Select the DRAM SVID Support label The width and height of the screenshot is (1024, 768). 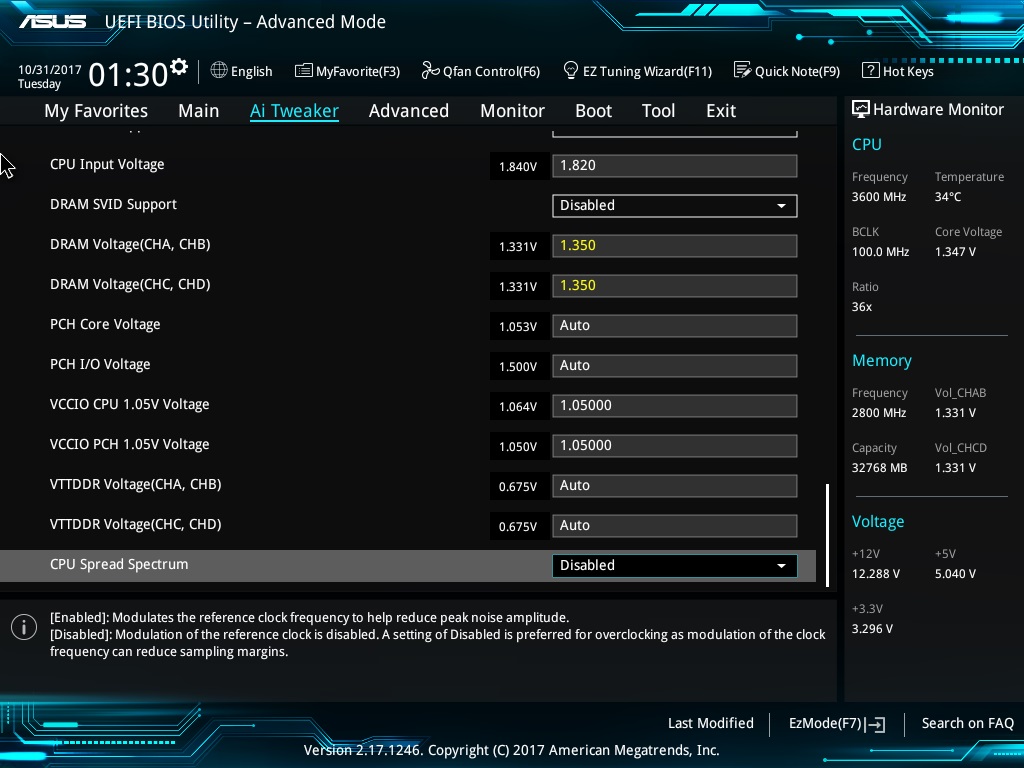click(113, 204)
